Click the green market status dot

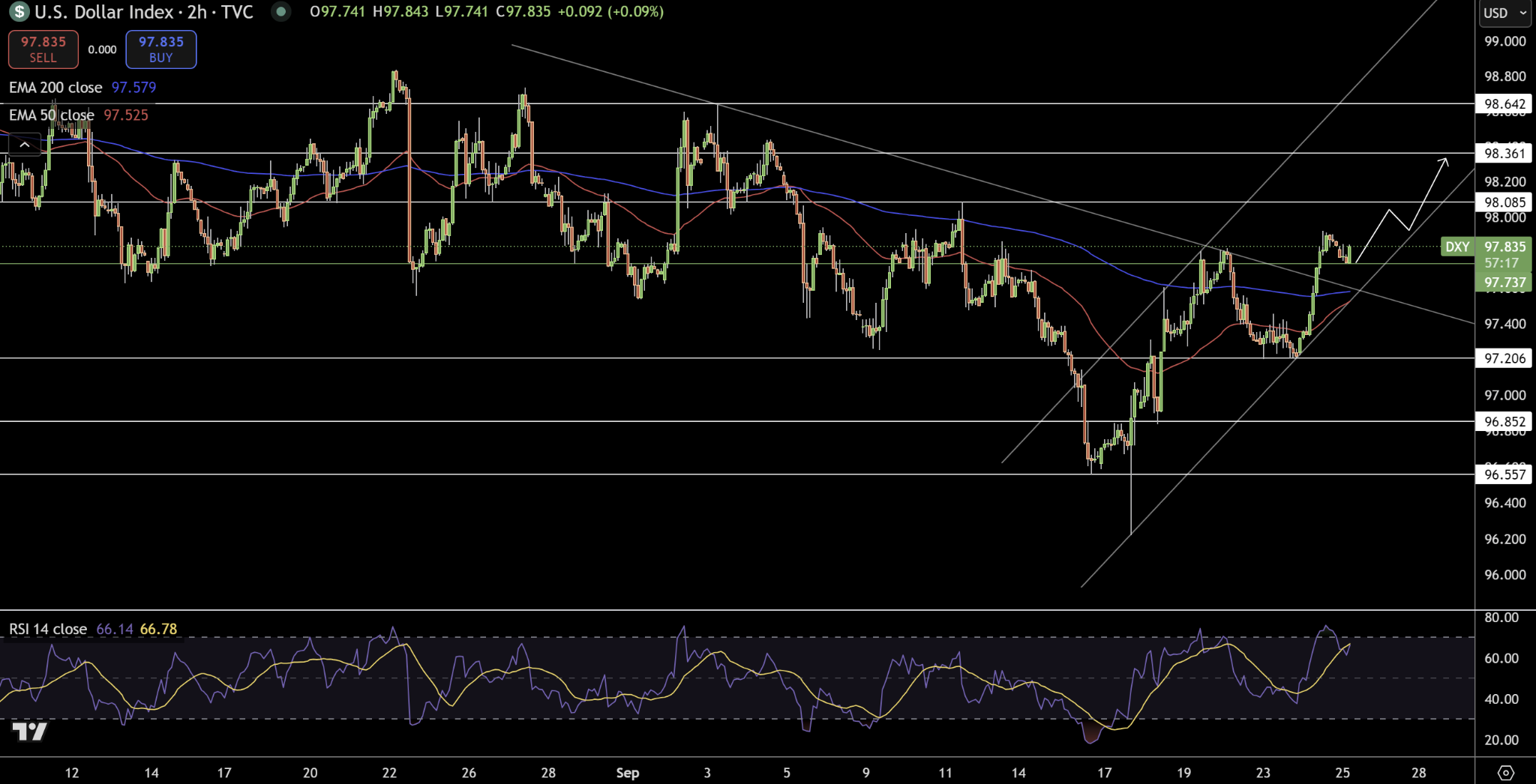[280, 12]
